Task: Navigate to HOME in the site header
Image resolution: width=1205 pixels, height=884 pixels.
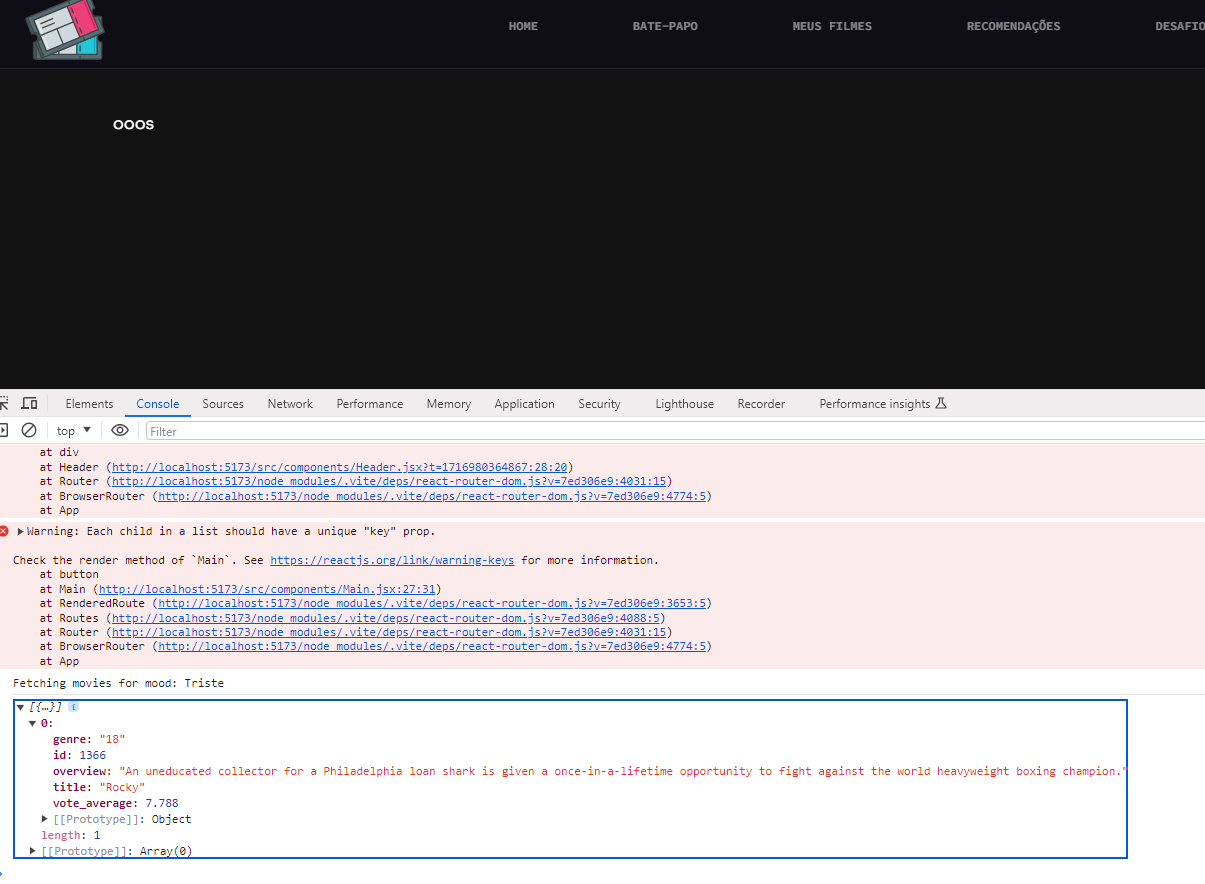Action: 523,26
